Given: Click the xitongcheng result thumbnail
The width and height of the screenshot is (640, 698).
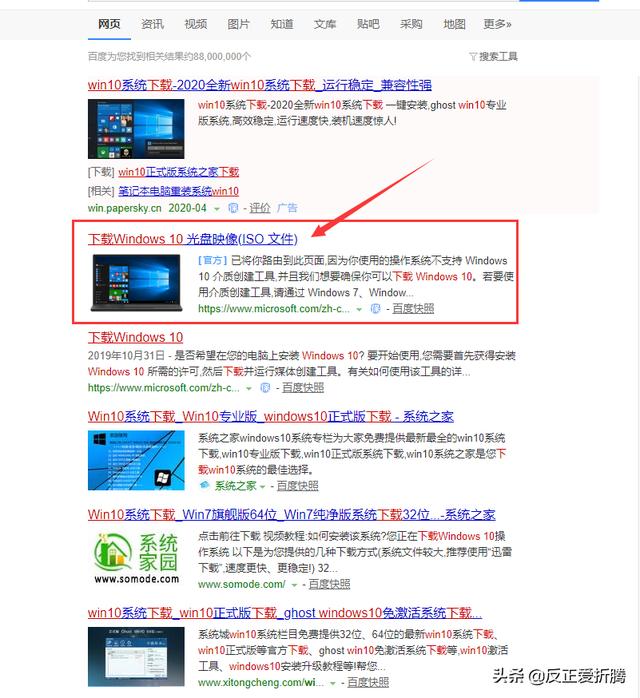Looking at the screenshot, I should click(x=136, y=657).
